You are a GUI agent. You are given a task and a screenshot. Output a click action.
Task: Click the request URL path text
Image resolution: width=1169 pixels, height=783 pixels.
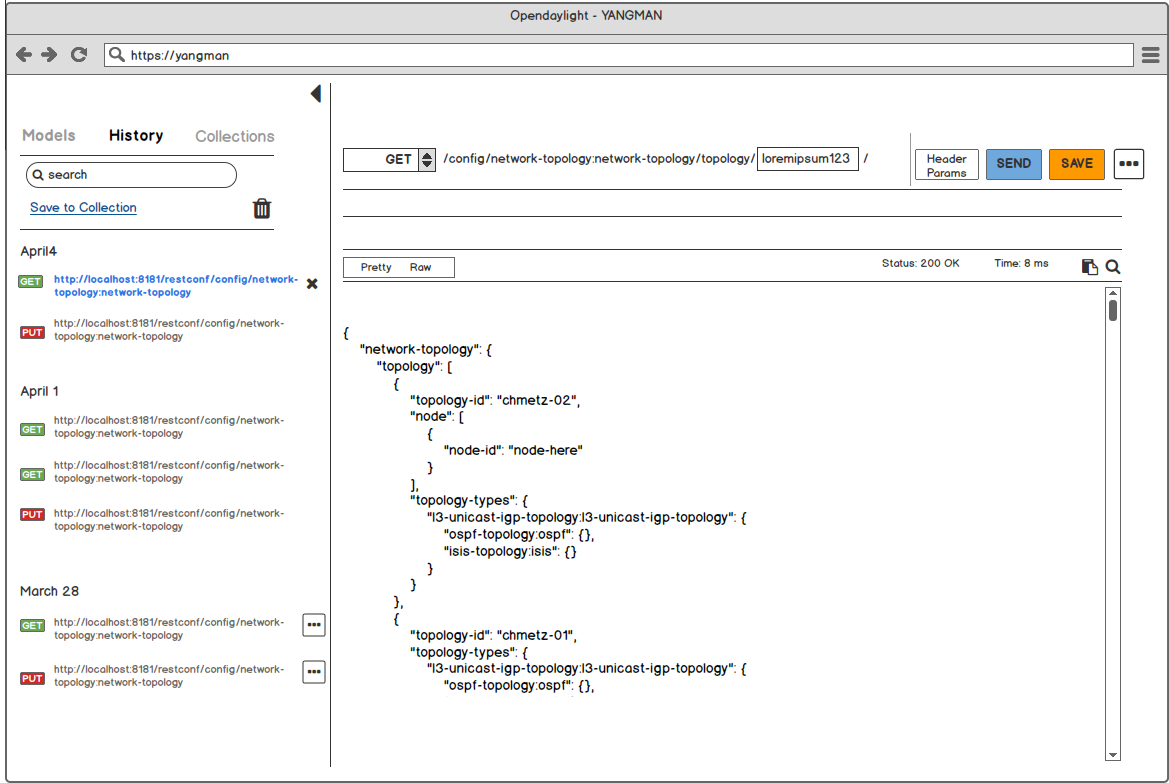[x=599, y=159]
